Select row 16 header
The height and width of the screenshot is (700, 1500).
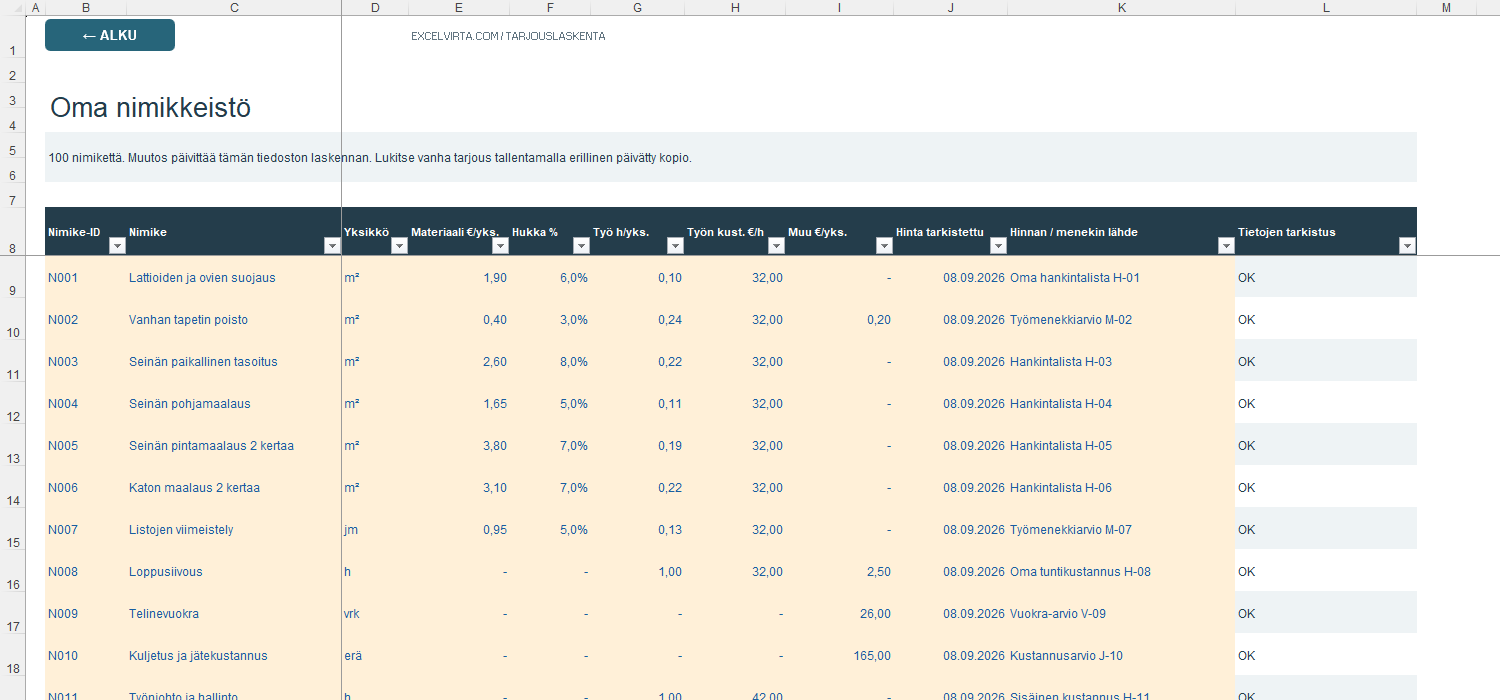[12, 572]
